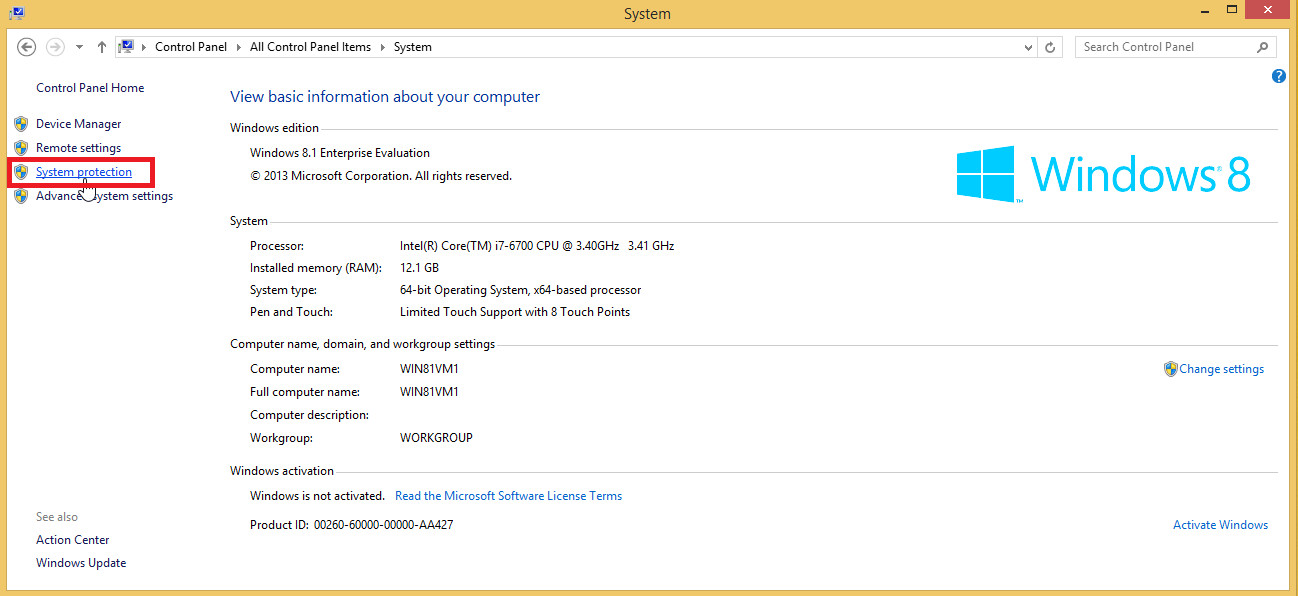
Task: Click the shield icon beside Device Manager
Action: click(21, 124)
